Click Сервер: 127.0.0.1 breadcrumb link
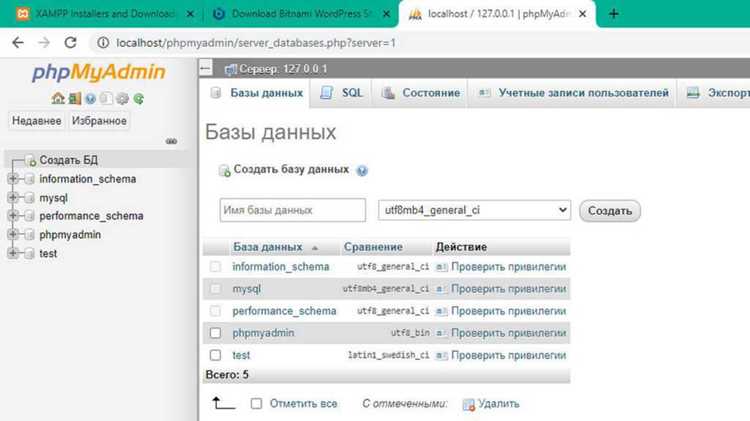 click(x=283, y=69)
